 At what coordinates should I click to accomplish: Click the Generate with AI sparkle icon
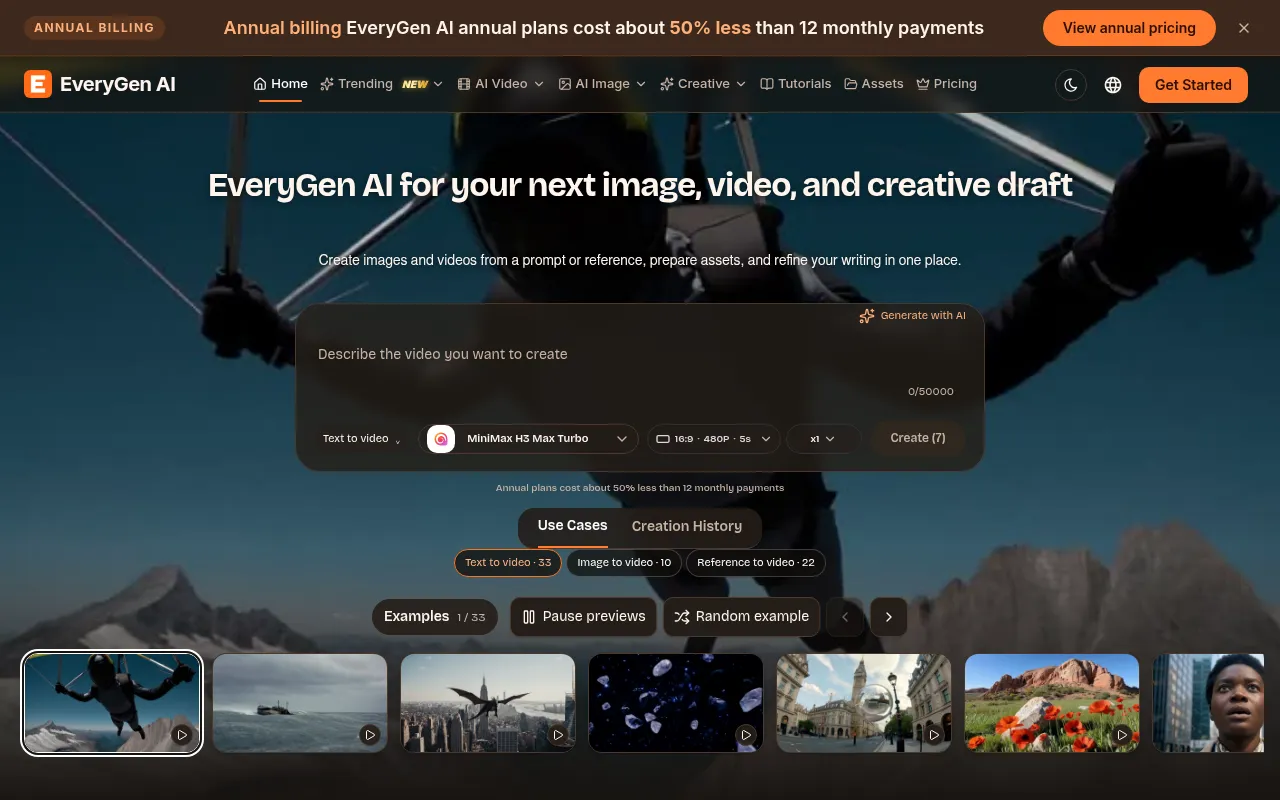pyautogui.click(x=867, y=316)
